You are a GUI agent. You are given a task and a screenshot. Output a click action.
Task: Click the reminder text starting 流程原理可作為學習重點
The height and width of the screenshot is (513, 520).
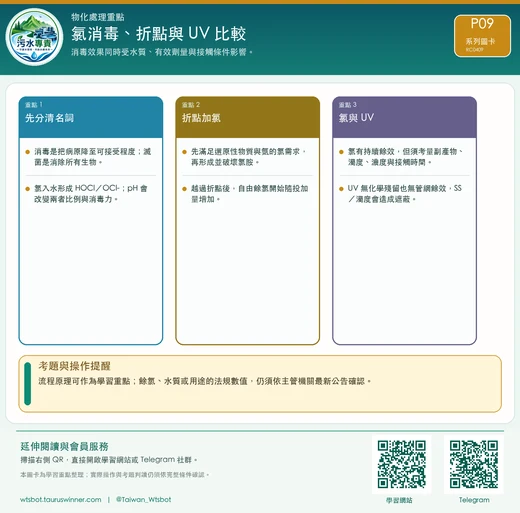pyautogui.click(x=205, y=381)
